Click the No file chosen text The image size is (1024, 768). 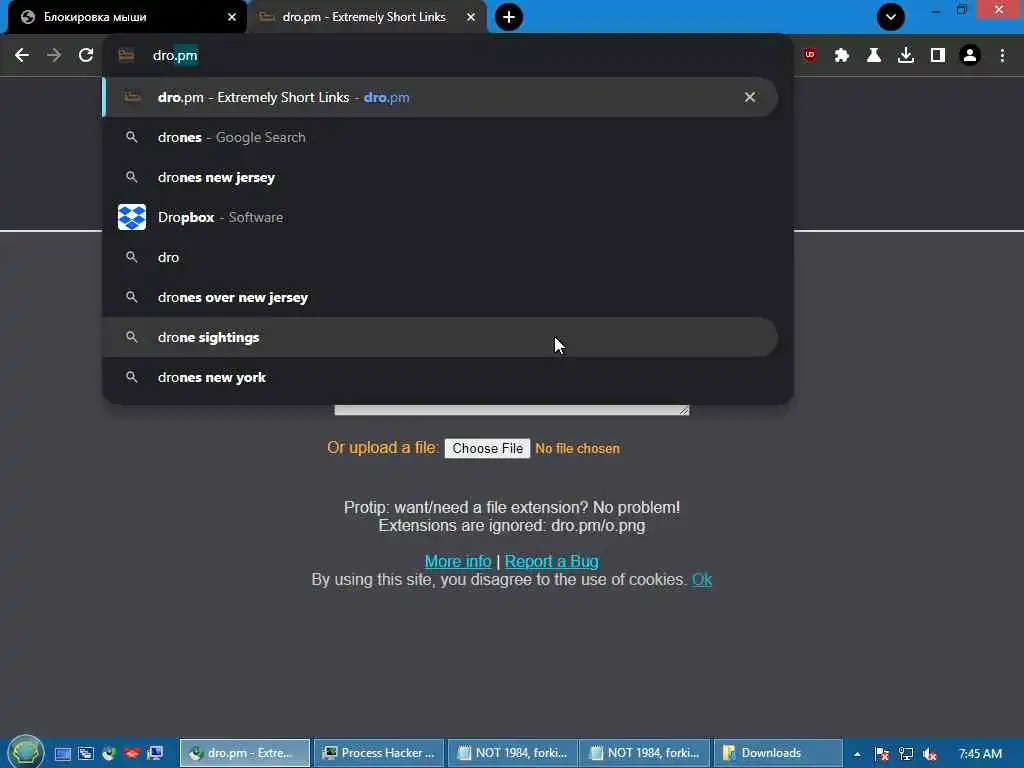(x=577, y=449)
